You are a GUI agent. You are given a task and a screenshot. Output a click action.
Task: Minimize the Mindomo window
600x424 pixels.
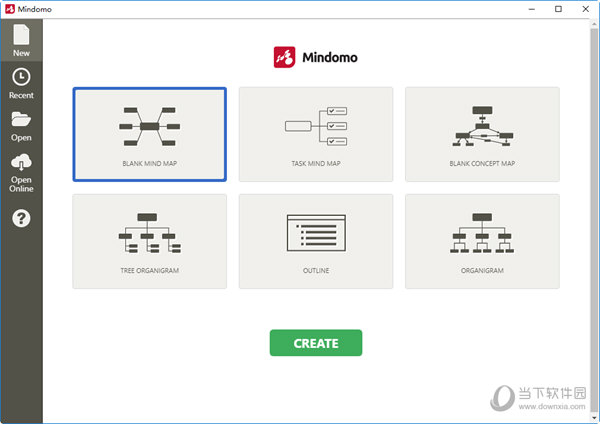pos(532,9)
